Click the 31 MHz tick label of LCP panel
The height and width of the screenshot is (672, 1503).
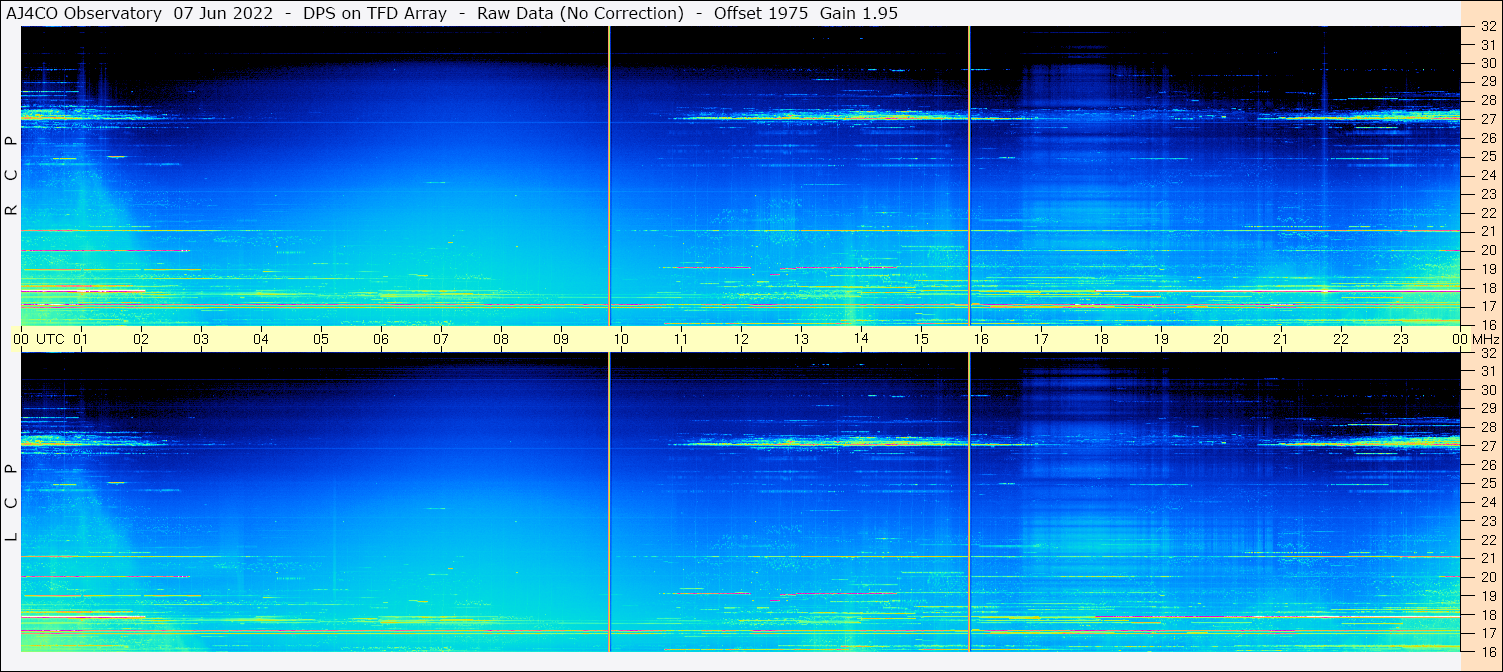[1488, 371]
